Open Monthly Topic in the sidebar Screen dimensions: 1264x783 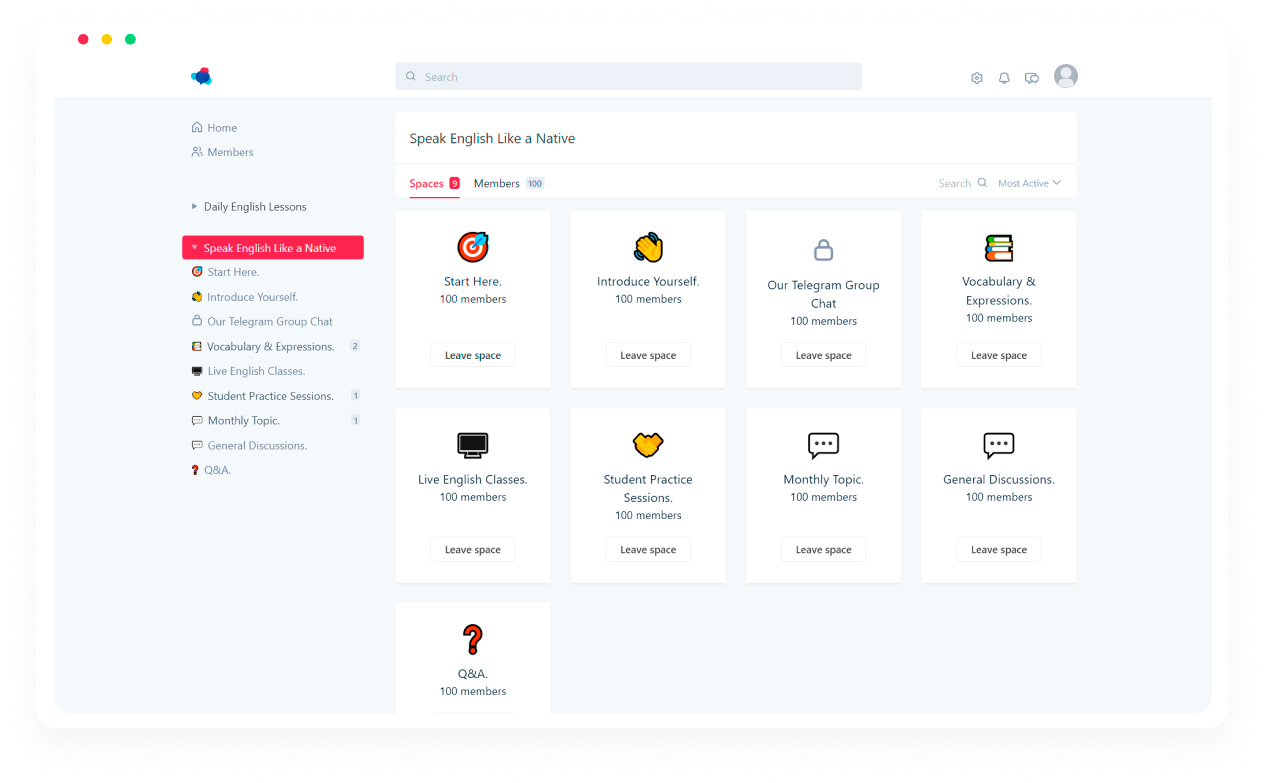(x=243, y=421)
